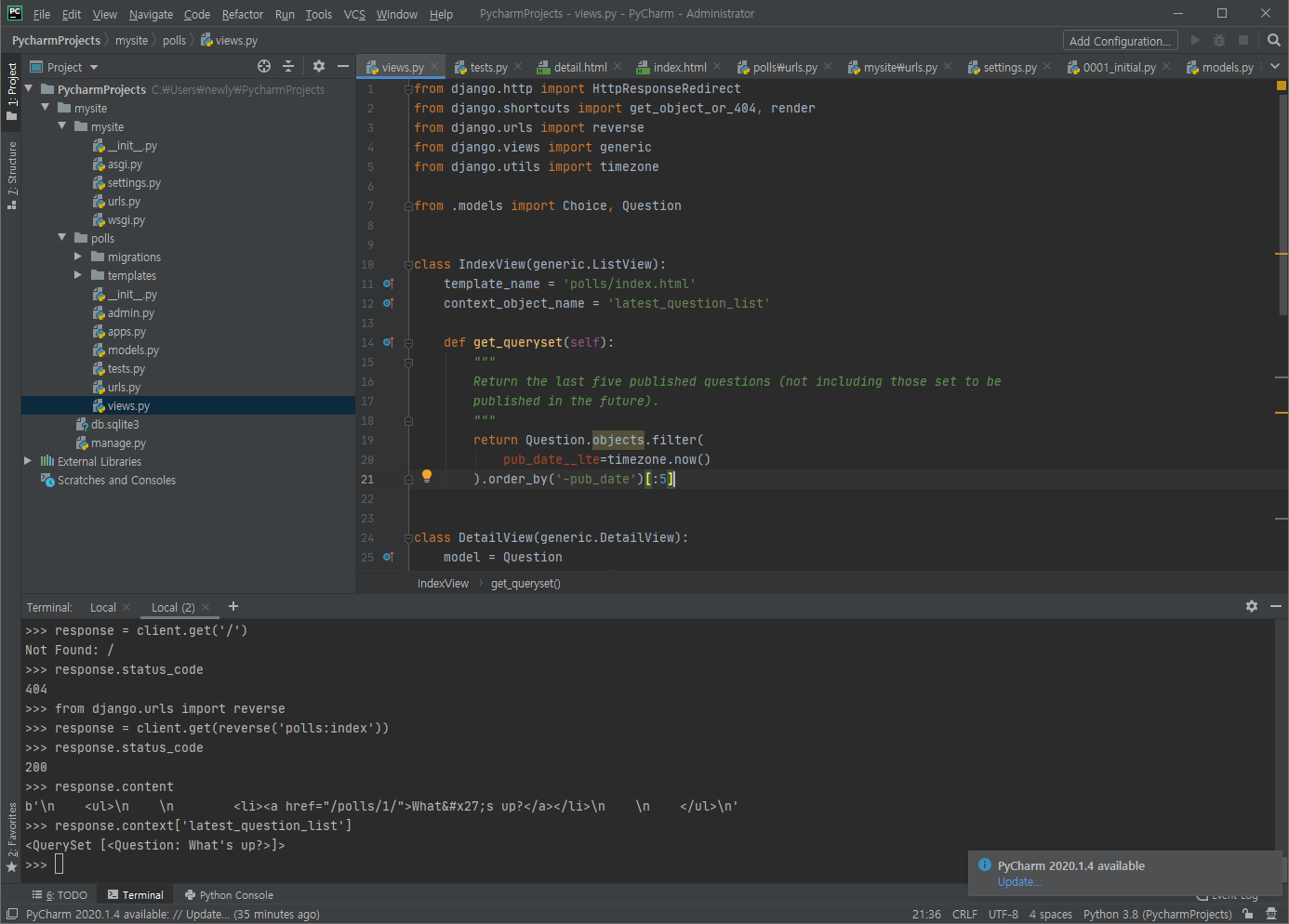Open Project panel settings gear
Screen dimensions: 1289x924
click(x=319, y=66)
